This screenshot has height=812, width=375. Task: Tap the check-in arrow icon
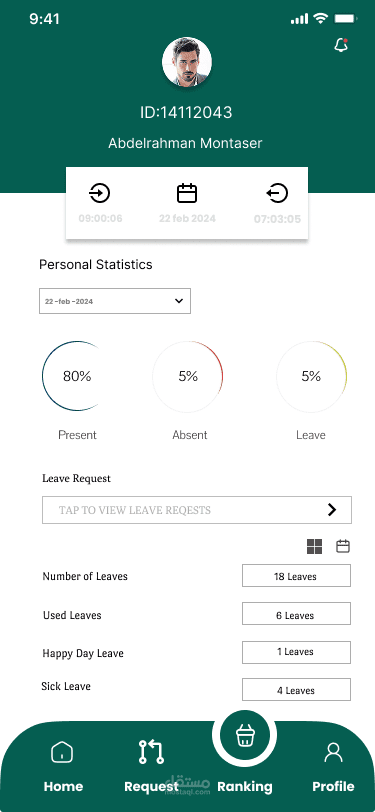coord(99,194)
